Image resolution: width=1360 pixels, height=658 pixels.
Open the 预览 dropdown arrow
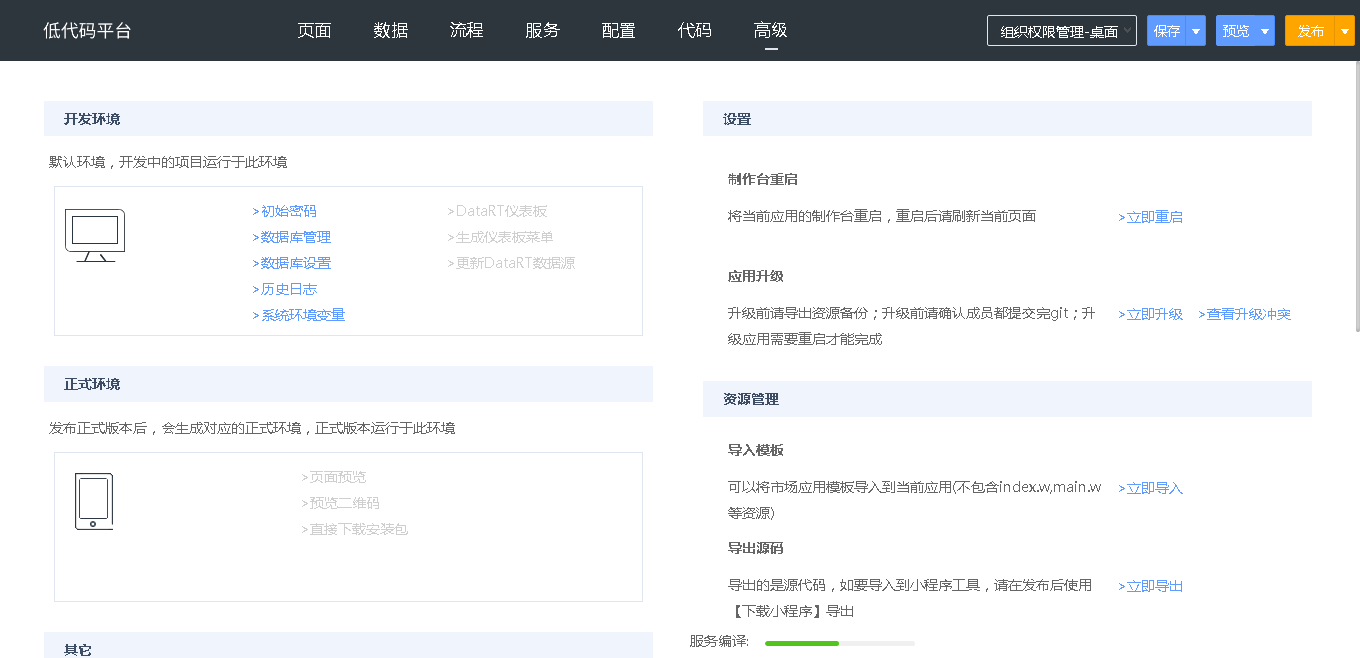[1265, 31]
